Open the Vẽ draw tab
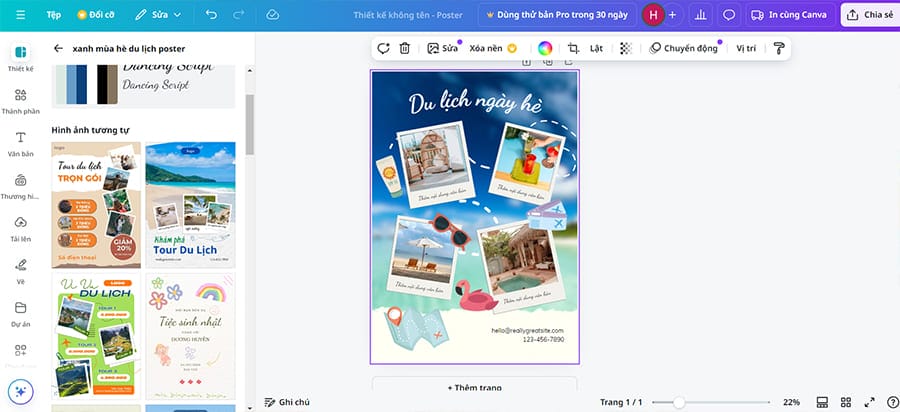The image size is (900, 412). [x=21, y=271]
